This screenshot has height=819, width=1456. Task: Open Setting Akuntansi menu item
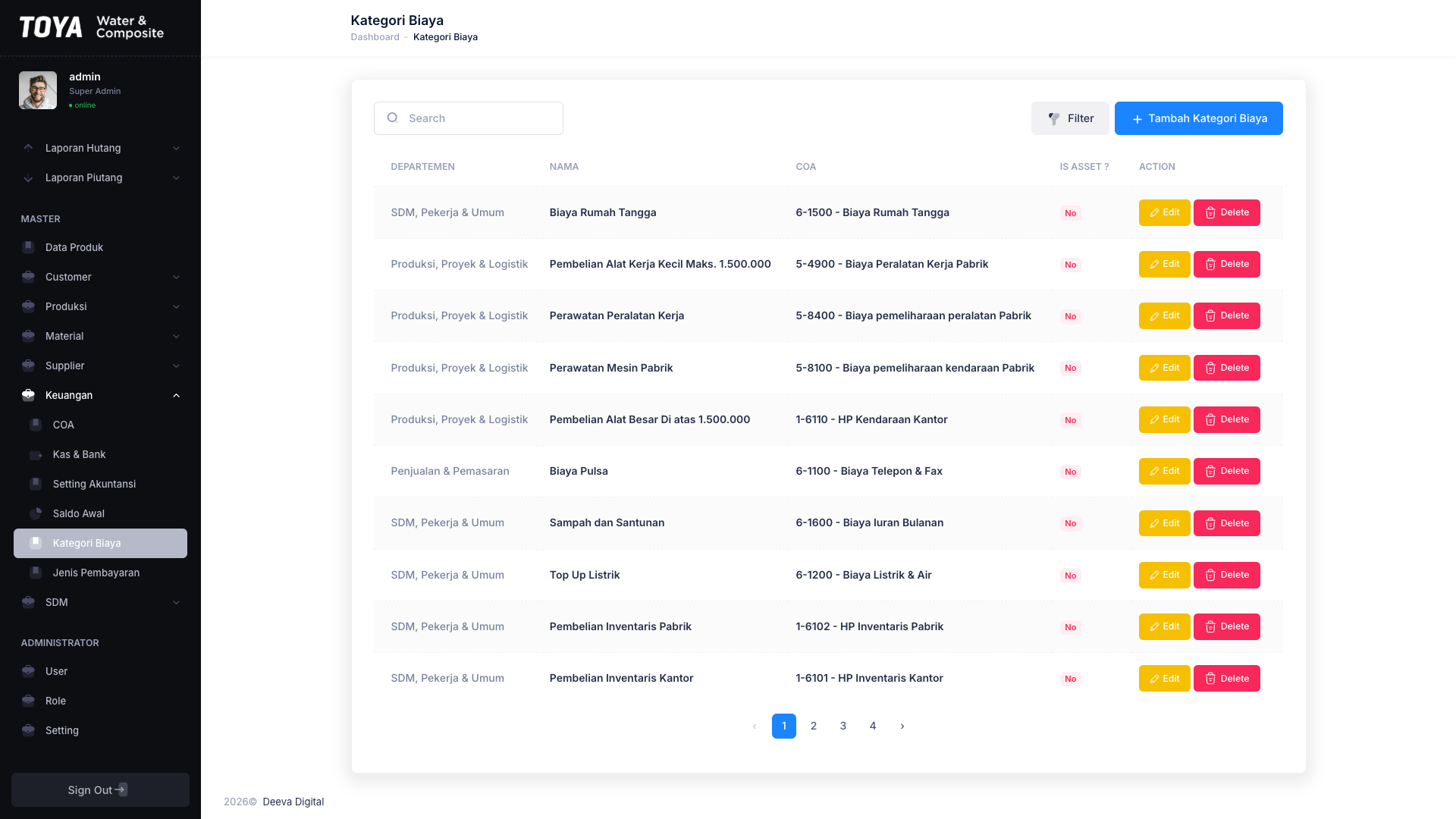(x=100, y=484)
